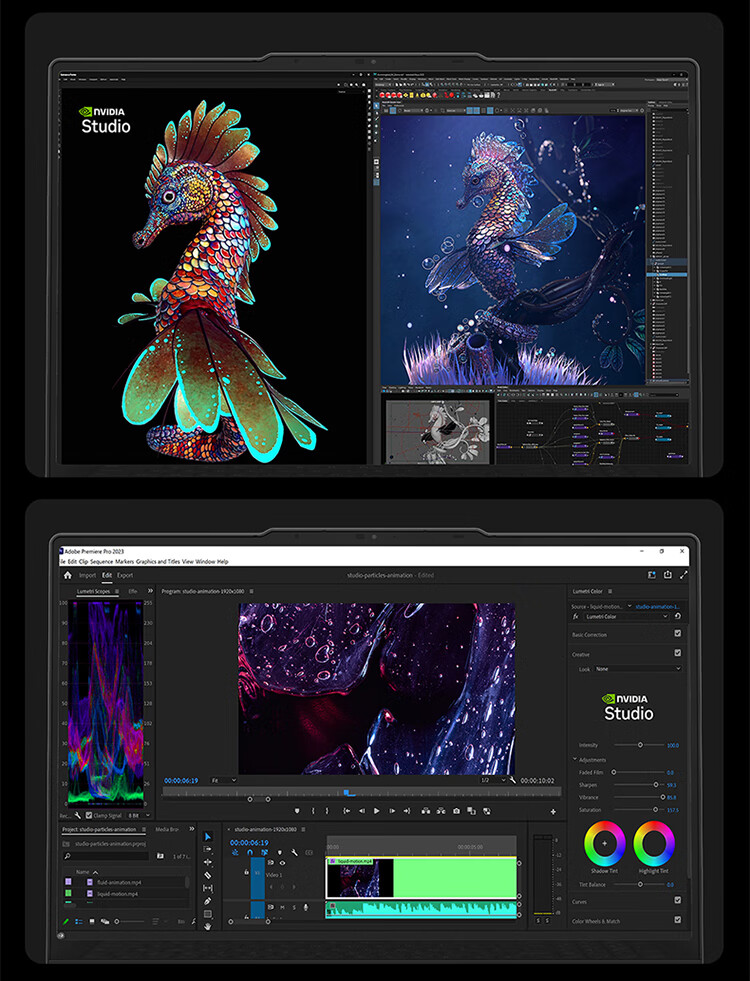
Task: Open the Source clip dropdown arrow
Action: (x=629, y=606)
